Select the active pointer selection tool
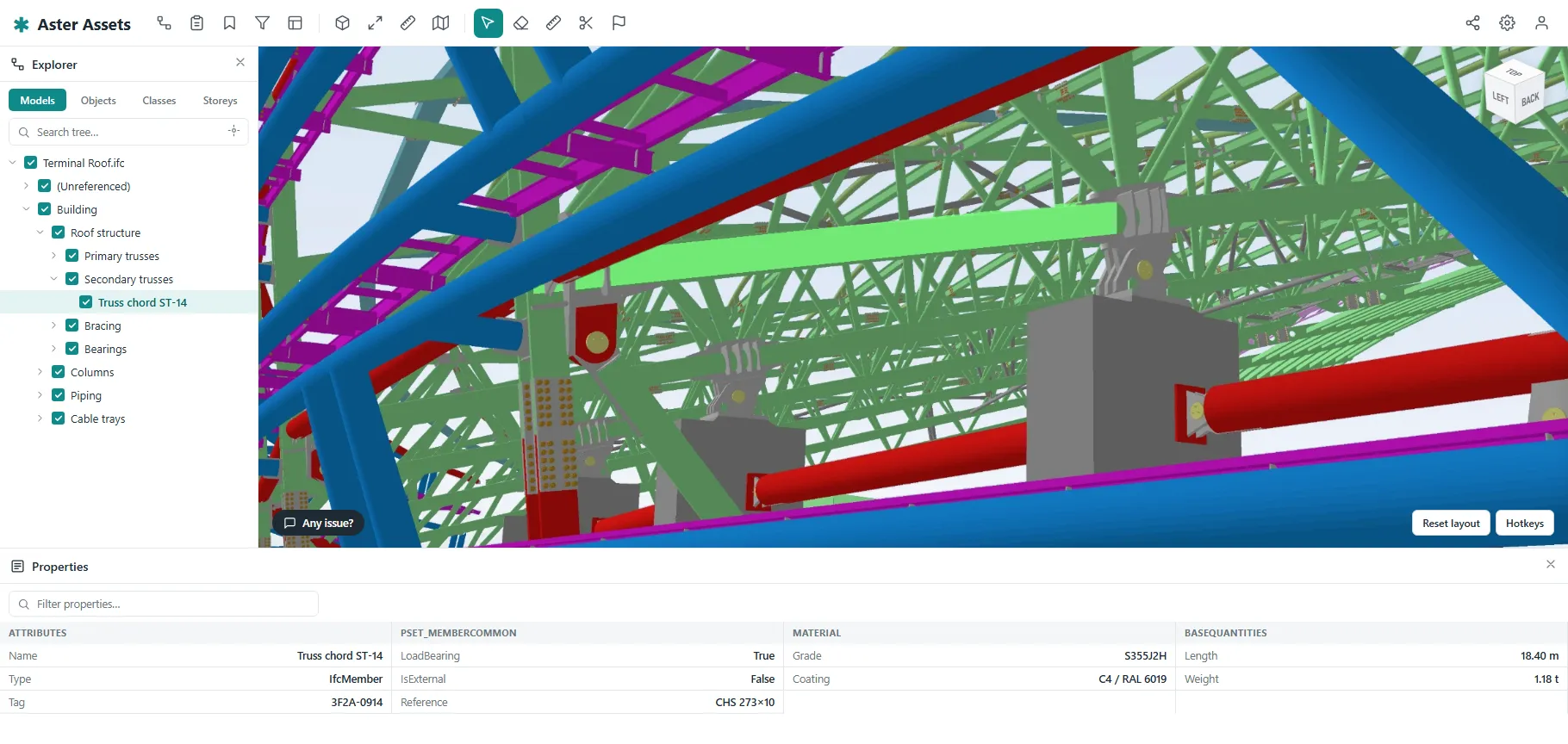1568x744 pixels. pos(488,23)
